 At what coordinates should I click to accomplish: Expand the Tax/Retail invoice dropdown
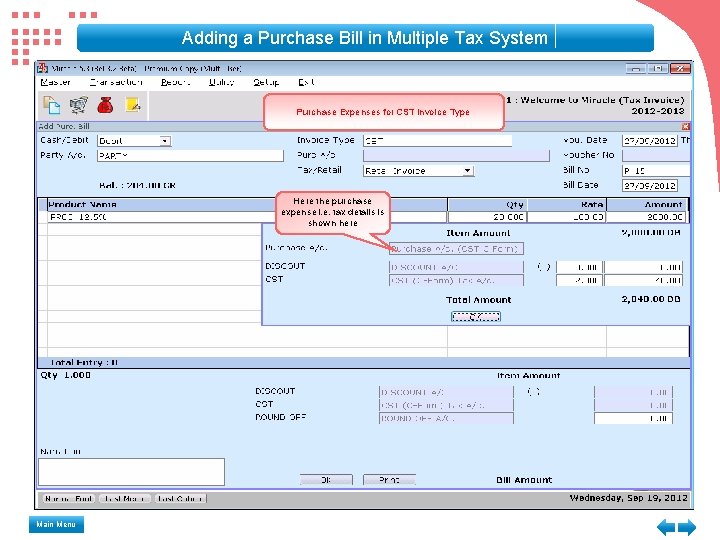coord(467,171)
